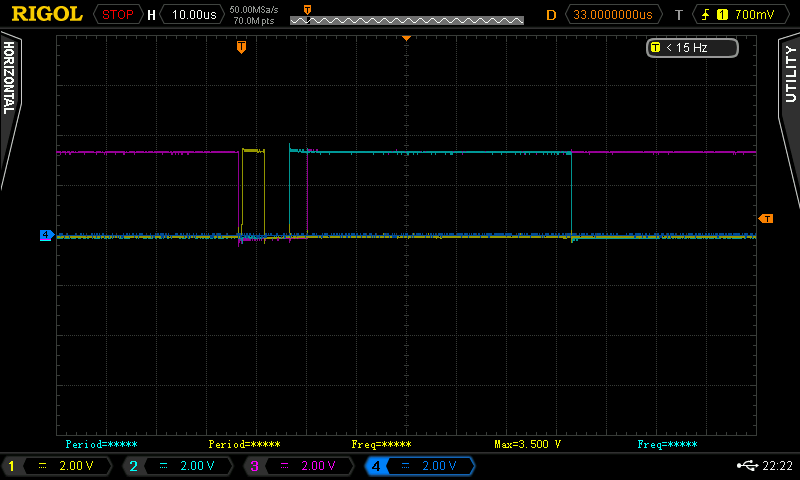The image size is (800, 480).
Task: Click the waveform memory overview bar
Action: (407, 20)
